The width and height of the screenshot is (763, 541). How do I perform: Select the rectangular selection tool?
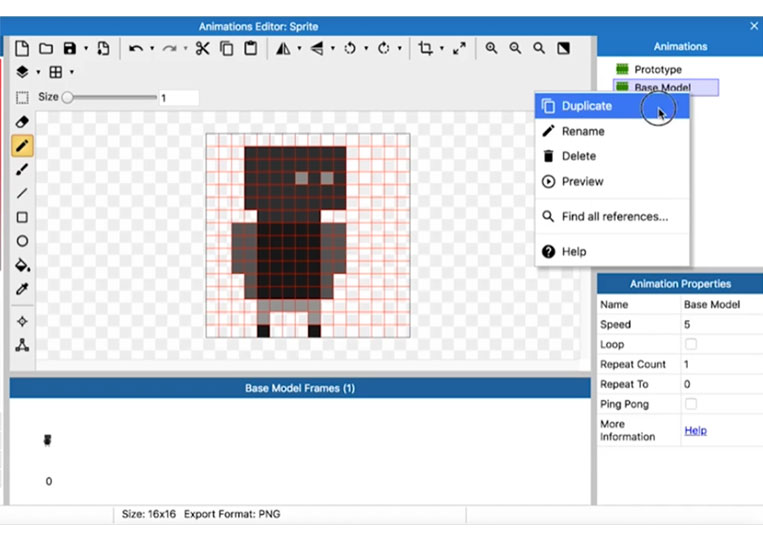pyautogui.click(x=22, y=98)
